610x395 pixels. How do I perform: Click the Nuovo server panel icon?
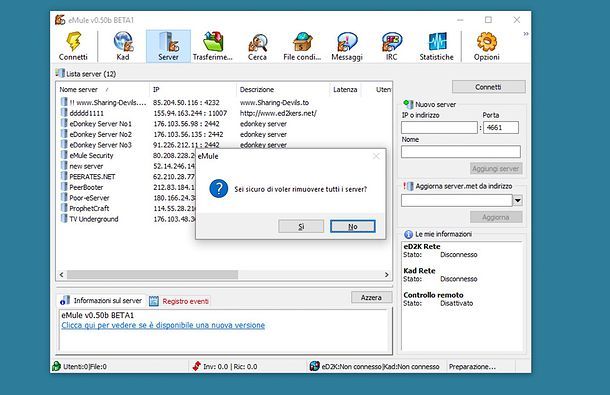point(408,104)
